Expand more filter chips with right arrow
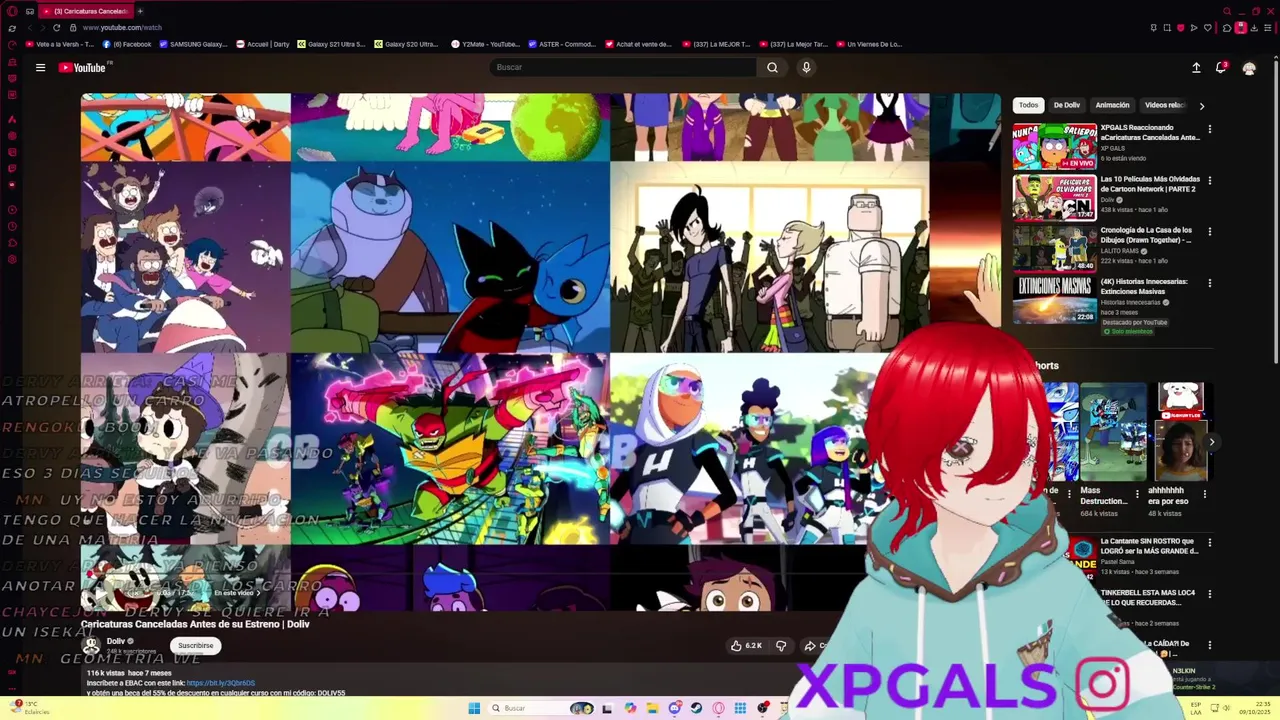The height and width of the screenshot is (720, 1280). (1202, 105)
